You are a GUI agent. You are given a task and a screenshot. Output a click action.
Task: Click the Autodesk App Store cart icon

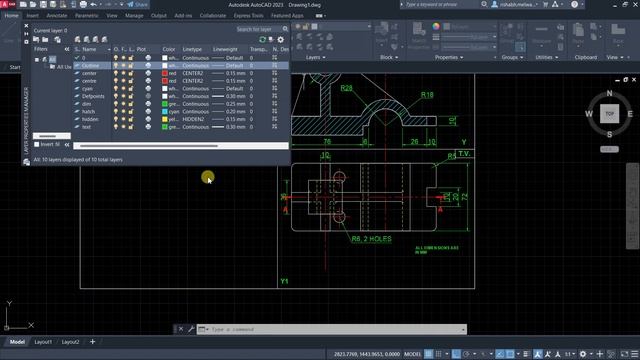545,4
